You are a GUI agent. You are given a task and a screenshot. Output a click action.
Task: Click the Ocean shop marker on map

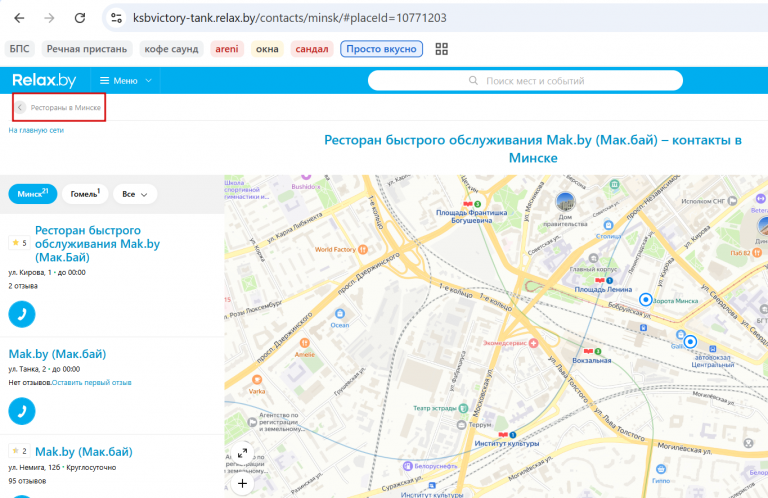click(x=340, y=313)
